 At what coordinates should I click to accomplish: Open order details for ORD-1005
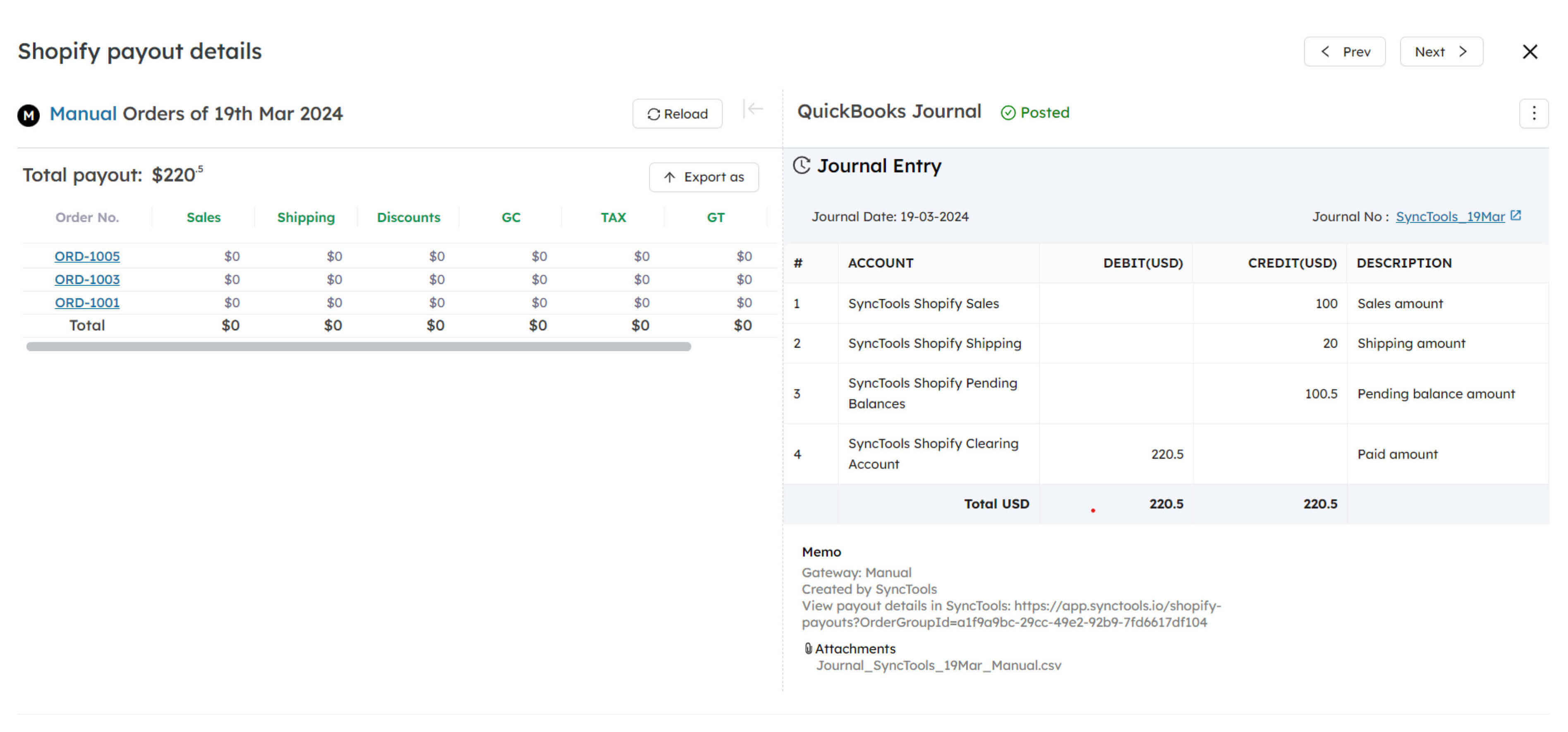coord(87,256)
